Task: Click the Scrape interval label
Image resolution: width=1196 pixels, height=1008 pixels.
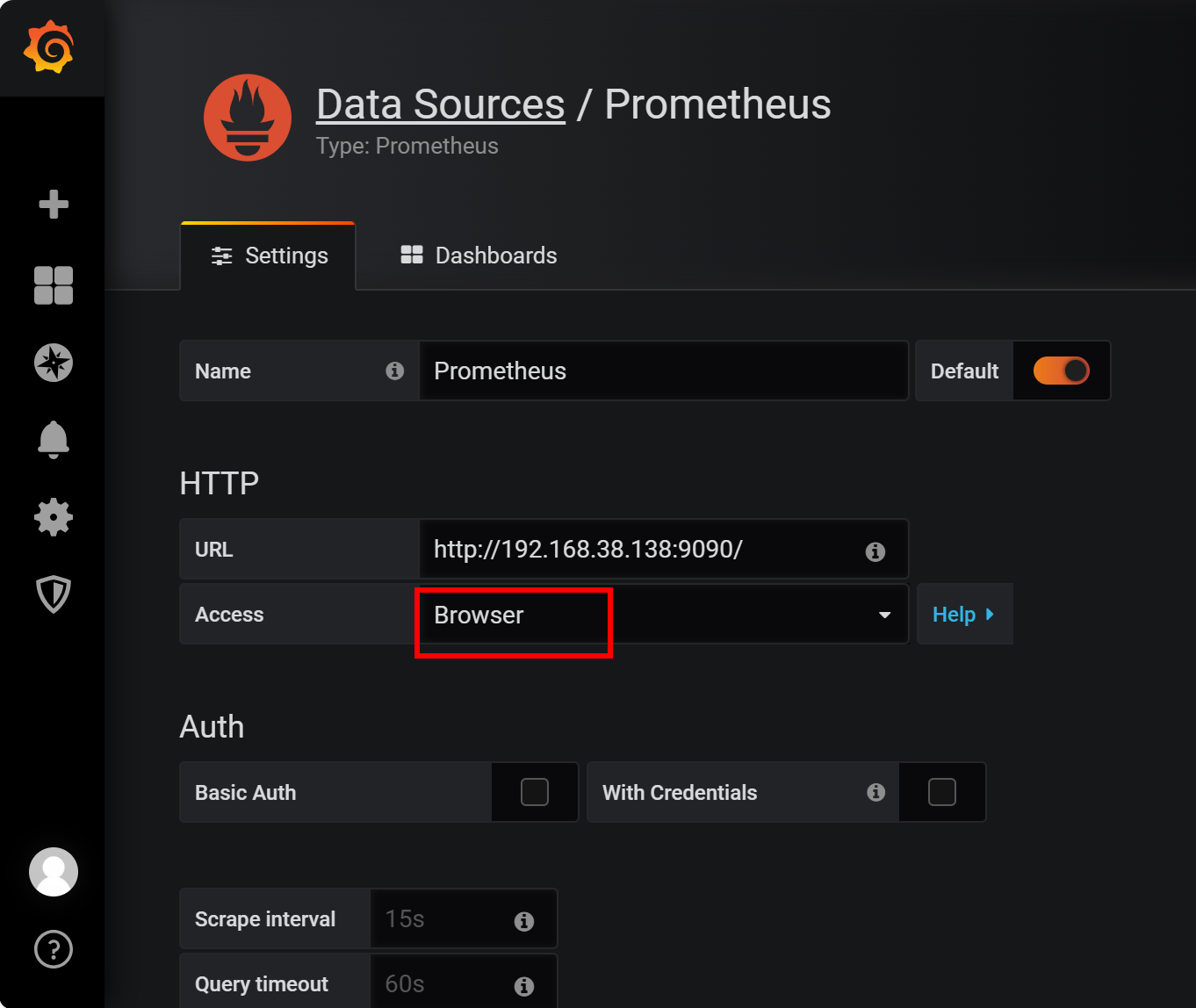Action: pyautogui.click(x=265, y=919)
